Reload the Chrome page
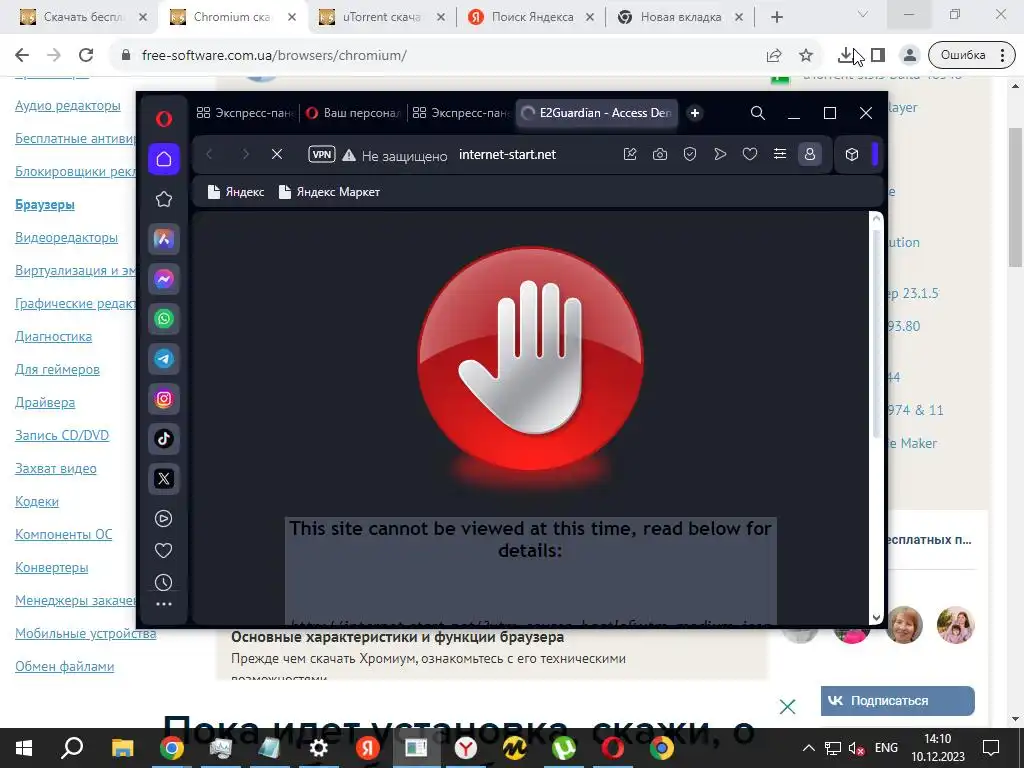 coord(86,55)
